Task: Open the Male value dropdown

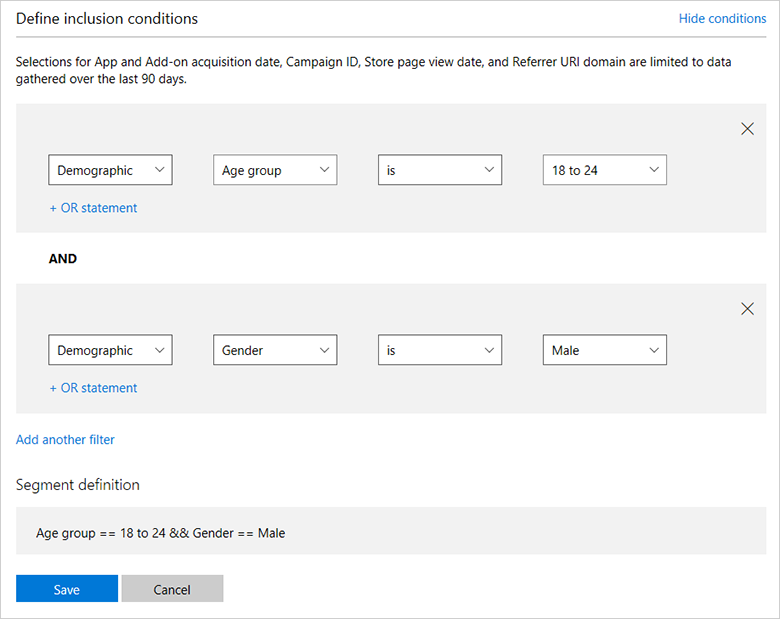Action: tap(604, 350)
